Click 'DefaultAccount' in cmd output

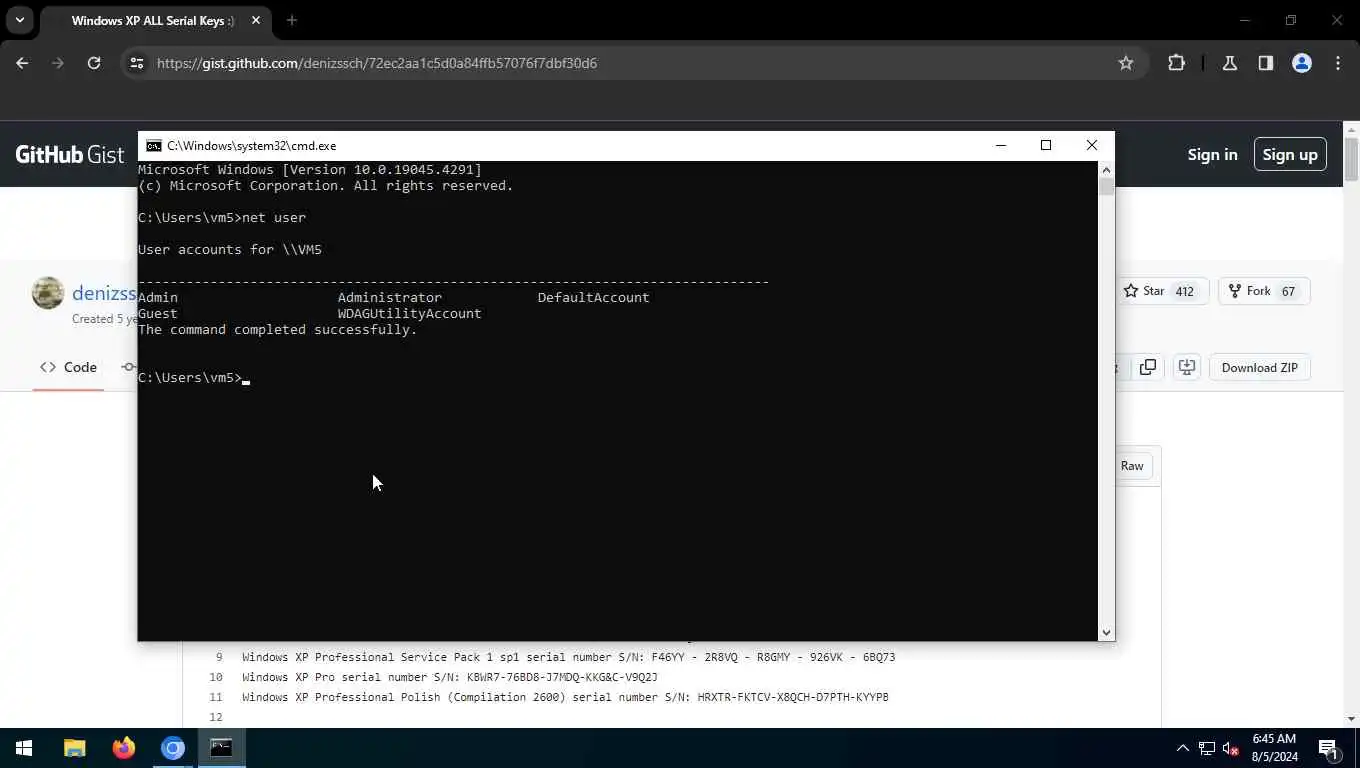tap(594, 298)
